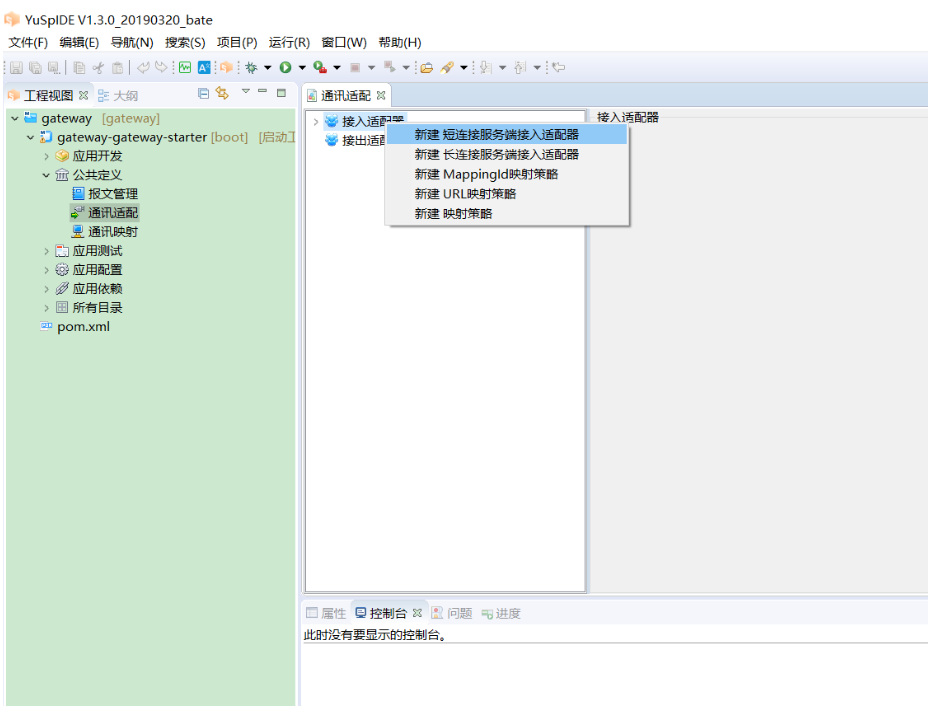Screen dimensions: 928x706
Task: Collapse the 公共定义 tree node
Action: pos(46,175)
